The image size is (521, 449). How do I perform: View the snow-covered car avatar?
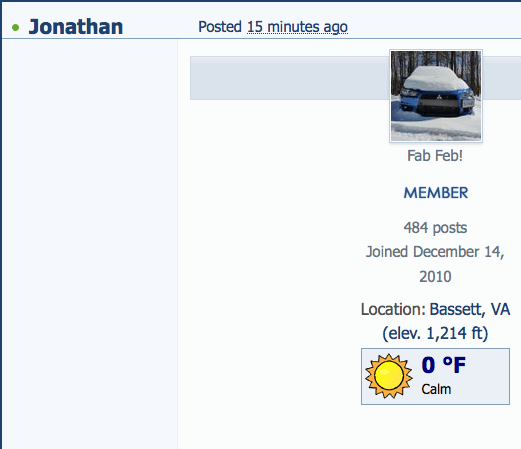pos(436,96)
